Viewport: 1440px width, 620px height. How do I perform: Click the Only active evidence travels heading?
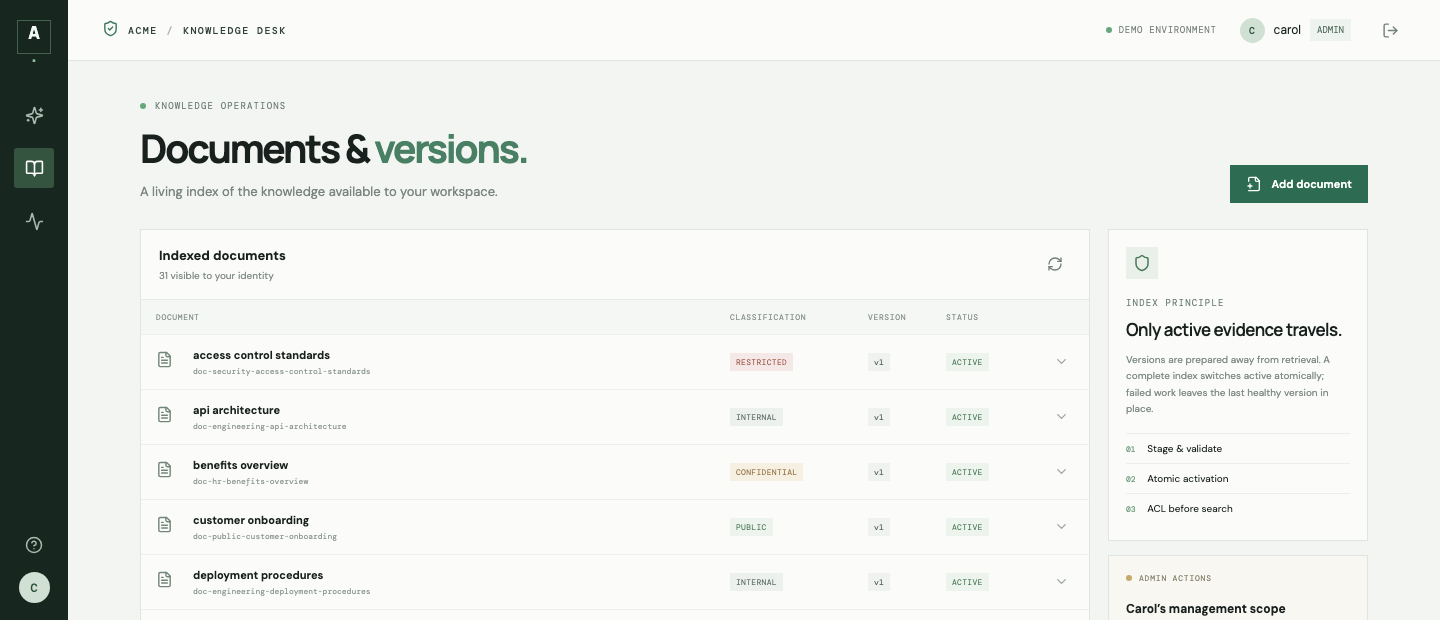1234,330
